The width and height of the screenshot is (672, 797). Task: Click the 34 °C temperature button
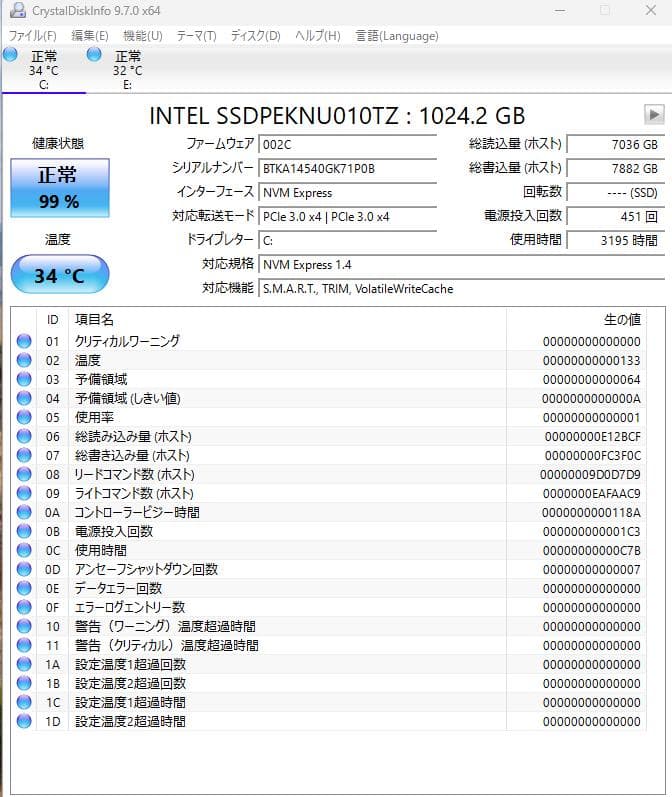tap(59, 274)
